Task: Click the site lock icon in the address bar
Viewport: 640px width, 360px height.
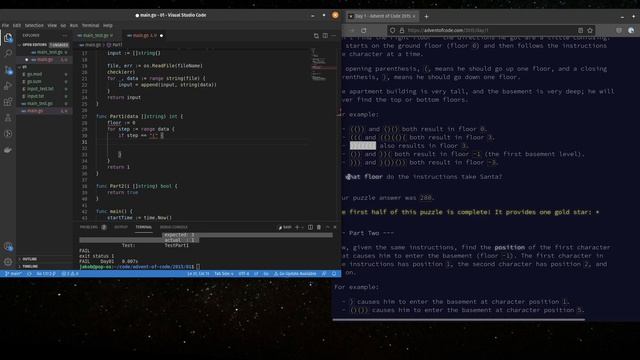Action: (x=402, y=30)
